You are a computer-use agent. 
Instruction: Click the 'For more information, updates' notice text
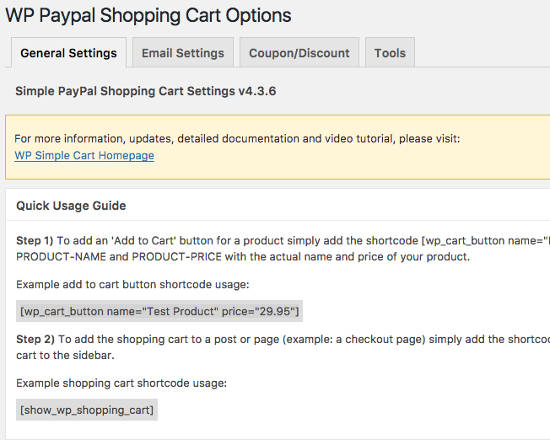pyautogui.click(x=237, y=139)
